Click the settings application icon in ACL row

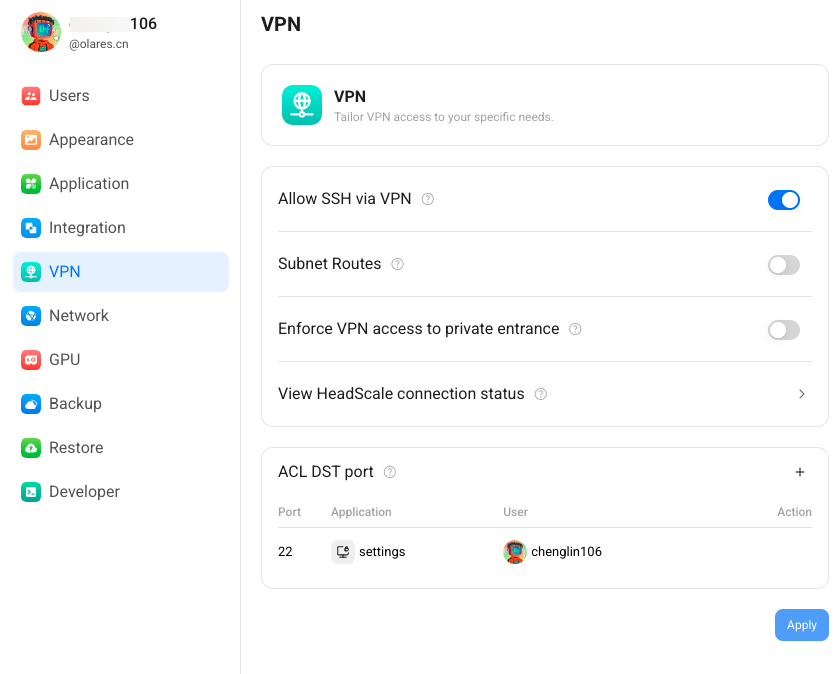pos(341,551)
